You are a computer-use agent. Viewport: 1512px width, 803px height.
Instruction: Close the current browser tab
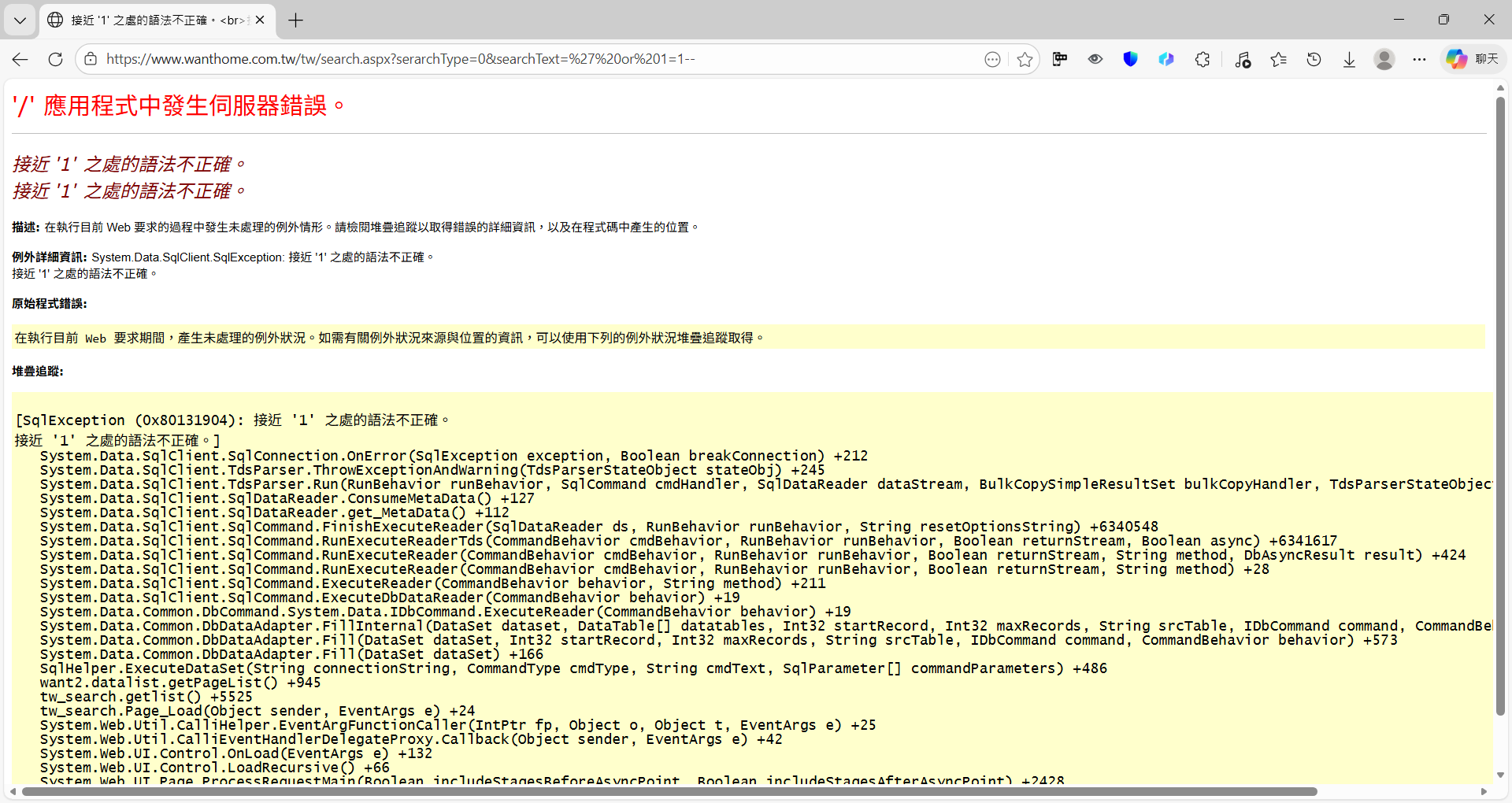[x=260, y=20]
